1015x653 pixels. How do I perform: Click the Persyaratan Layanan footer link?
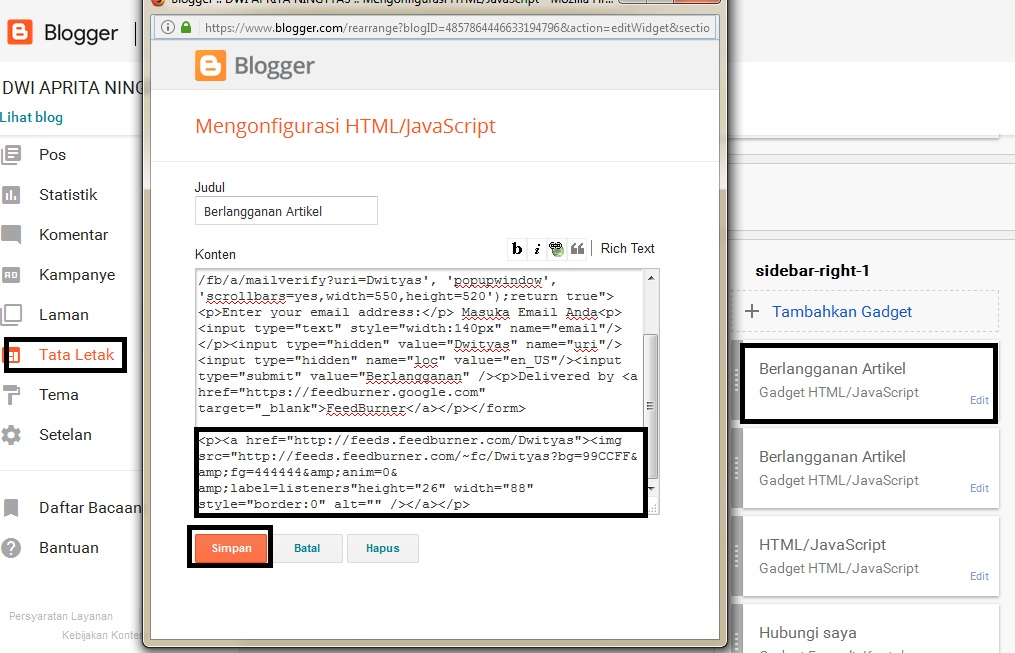pos(61,616)
